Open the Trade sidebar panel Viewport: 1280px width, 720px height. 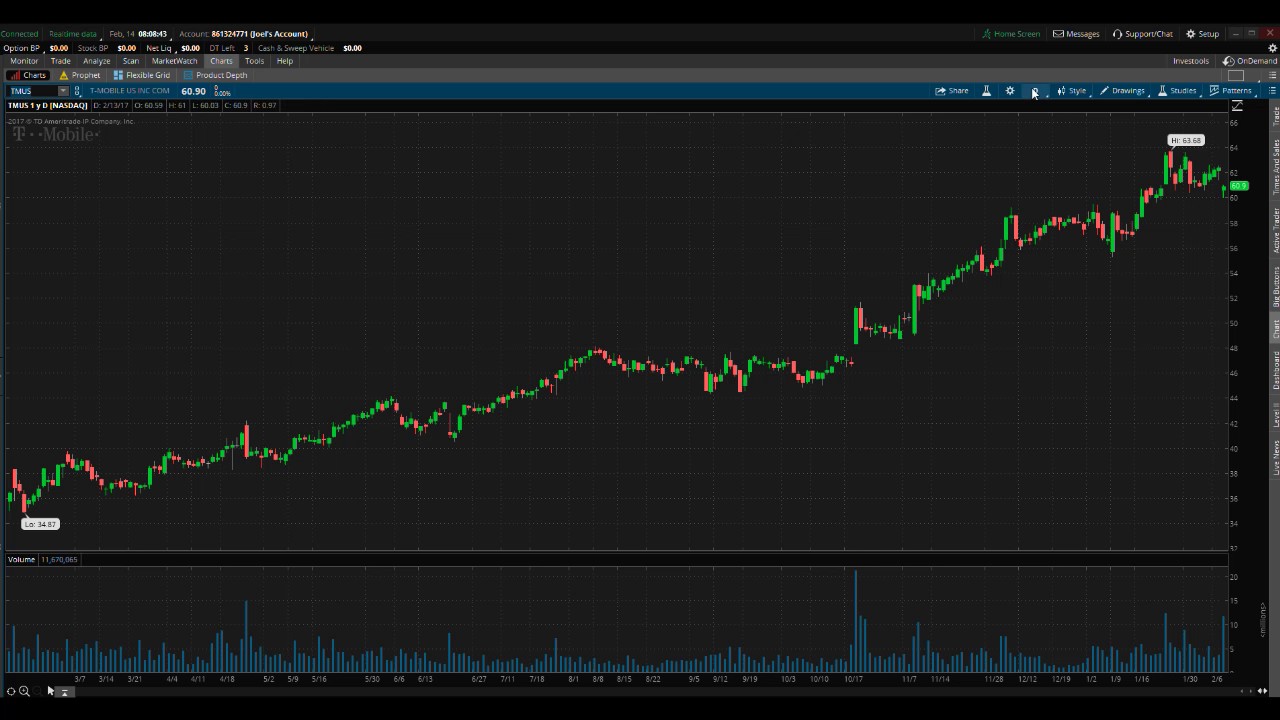point(1275,116)
